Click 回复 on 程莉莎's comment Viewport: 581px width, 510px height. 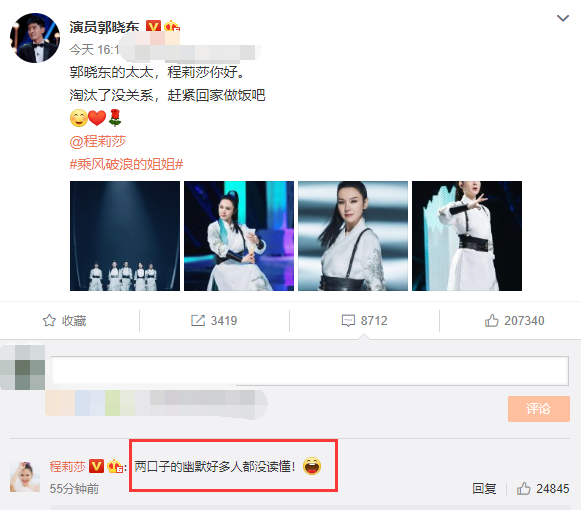tap(484, 489)
